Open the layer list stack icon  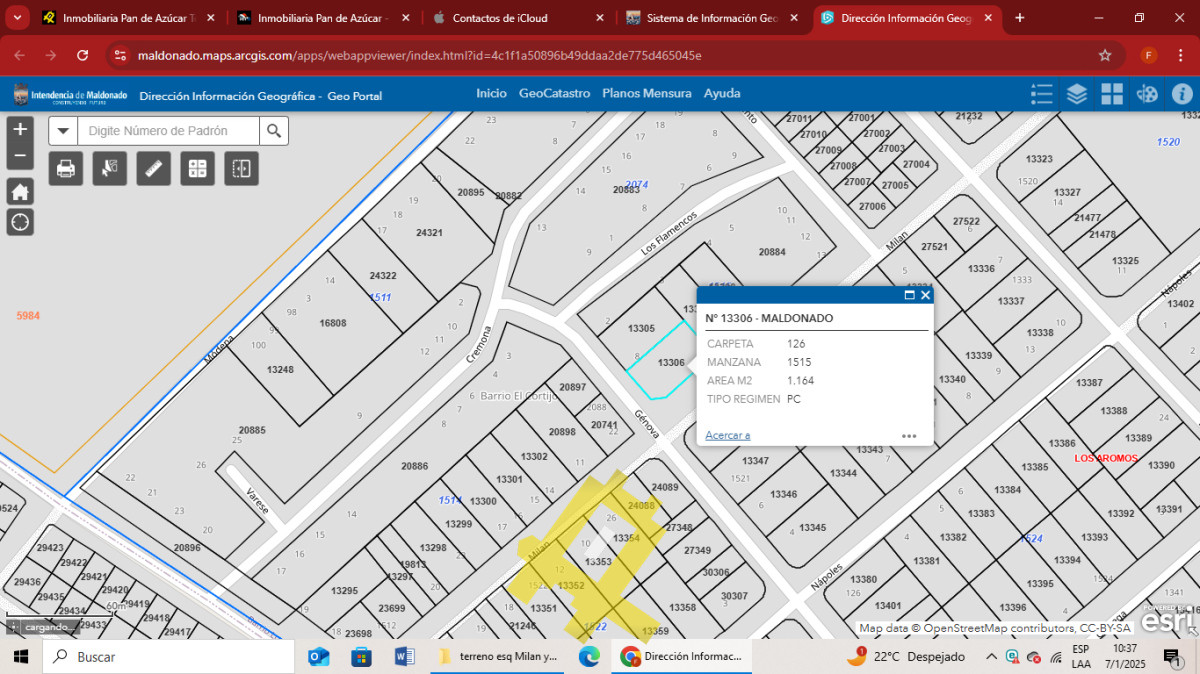coord(1077,94)
